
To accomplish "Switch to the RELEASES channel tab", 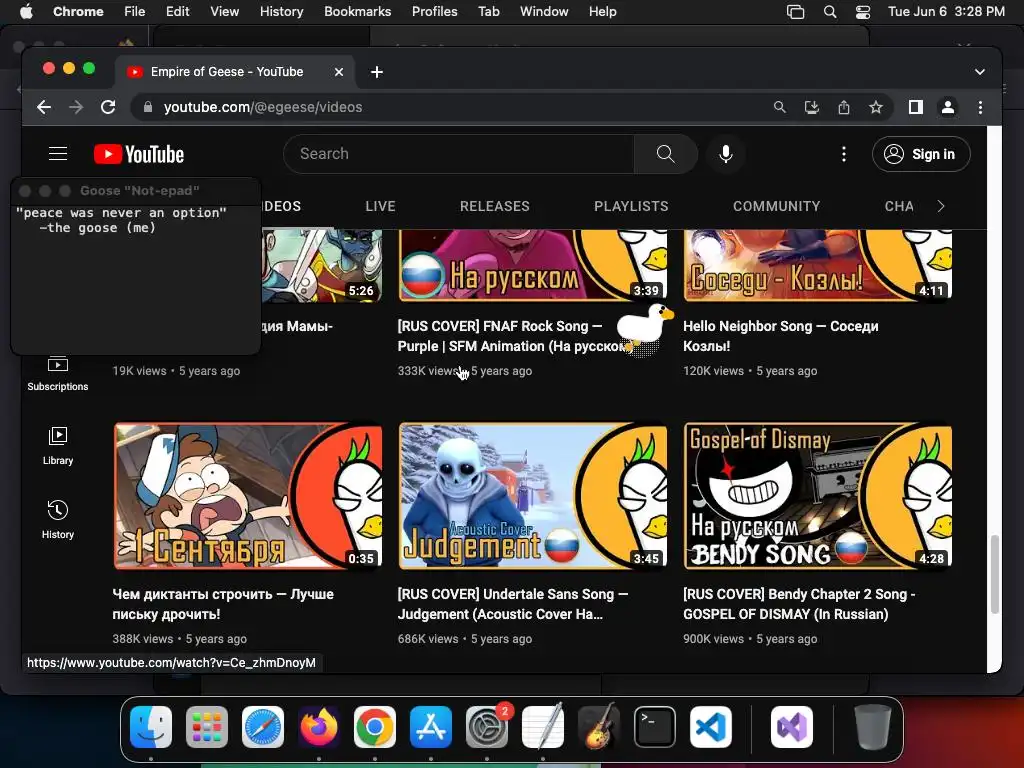I will (x=494, y=206).
